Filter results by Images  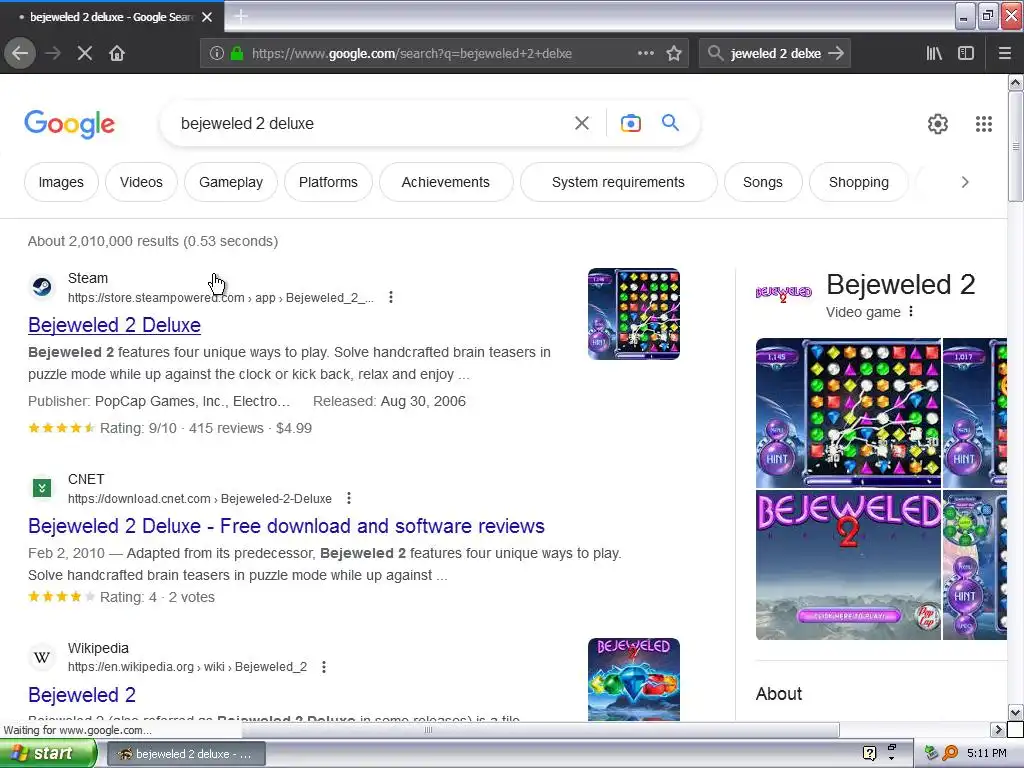pos(61,182)
